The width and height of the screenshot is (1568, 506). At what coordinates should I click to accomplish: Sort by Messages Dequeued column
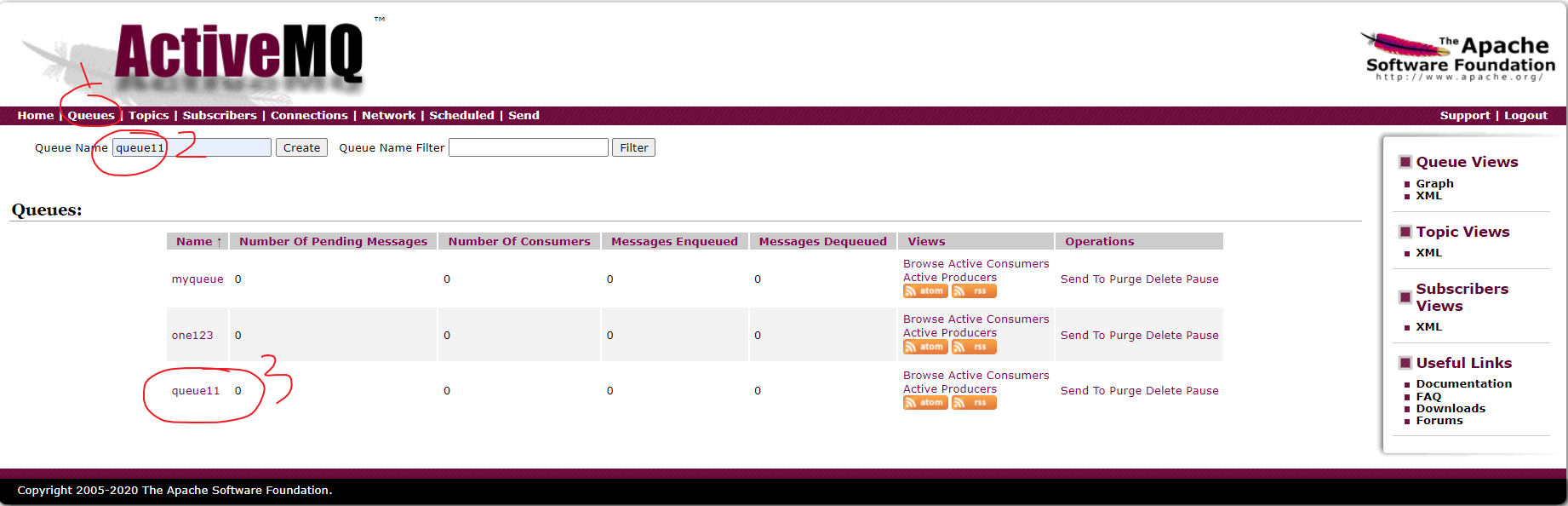tap(822, 241)
